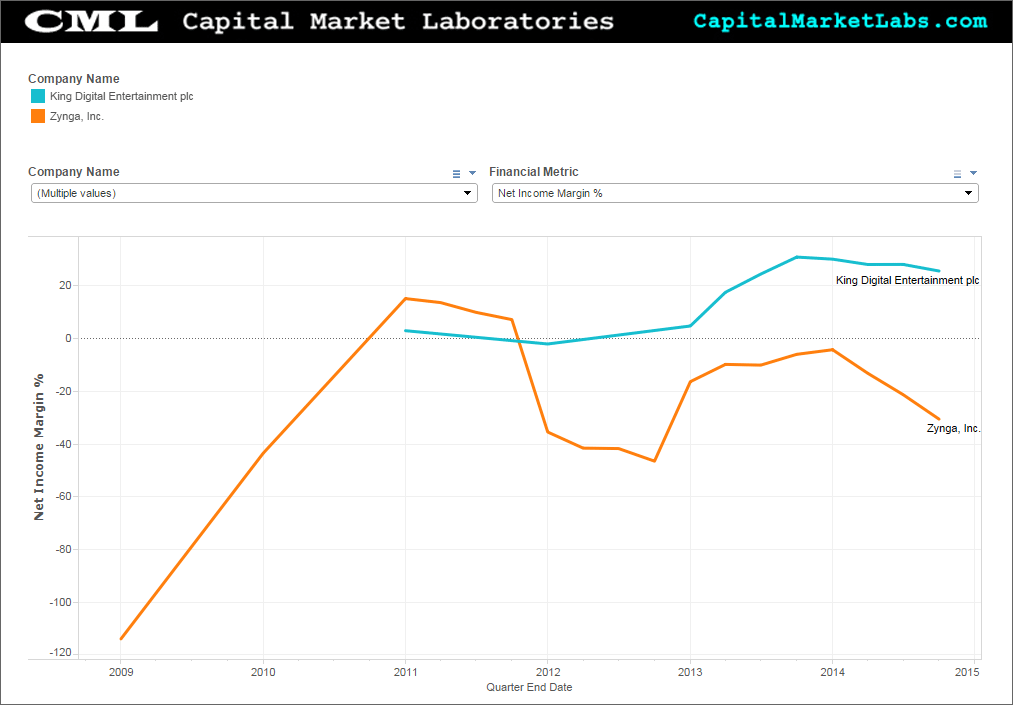
Task: Select Zynga, Inc. legend entry
Action: [x=77, y=116]
